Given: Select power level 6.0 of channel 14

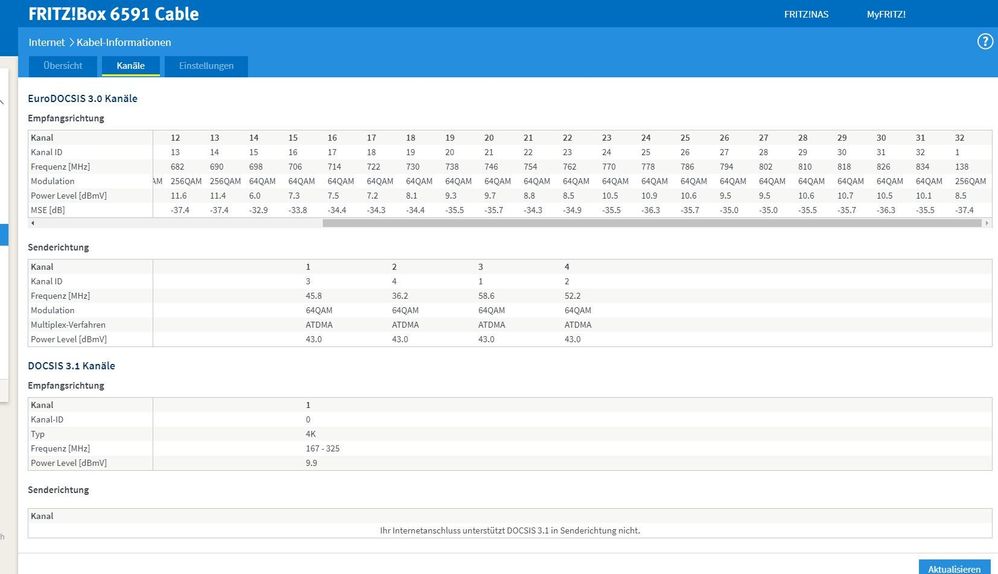Looking at the screenshot, I should [x=255, y=195].
